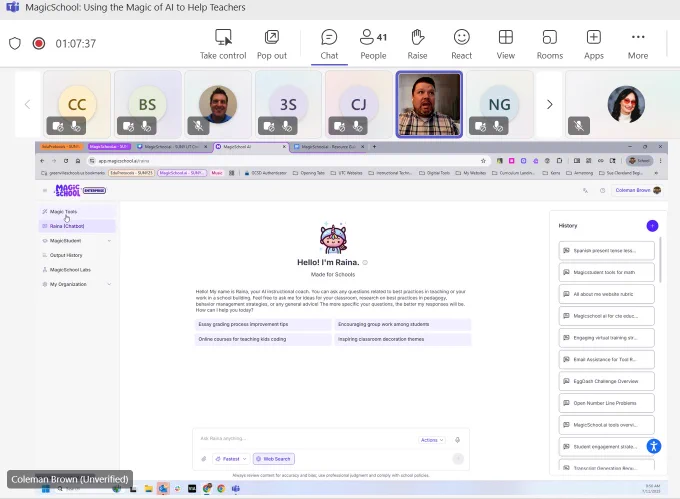Open MagicSchool Labs in sidebar

pyautogui.click(x=77, y=270)
